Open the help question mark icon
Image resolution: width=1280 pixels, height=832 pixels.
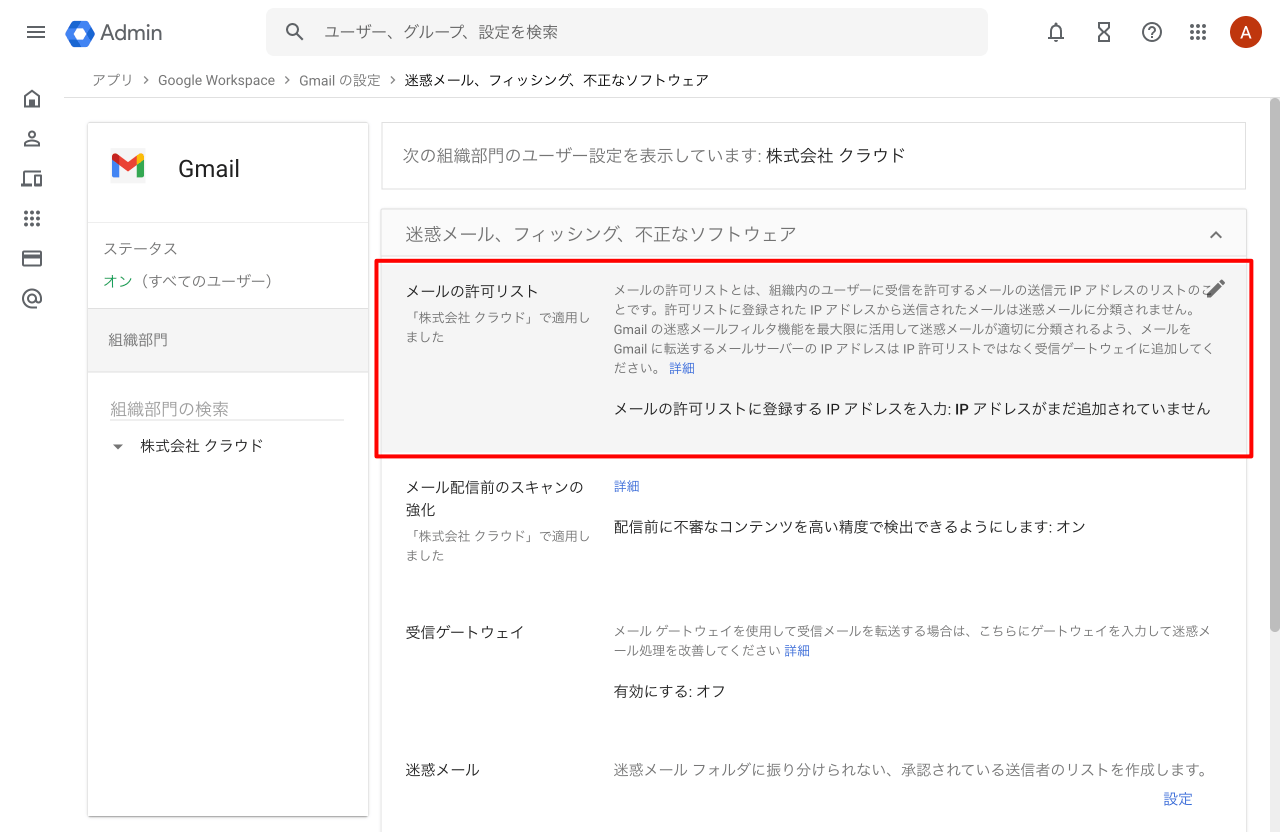1152,32
